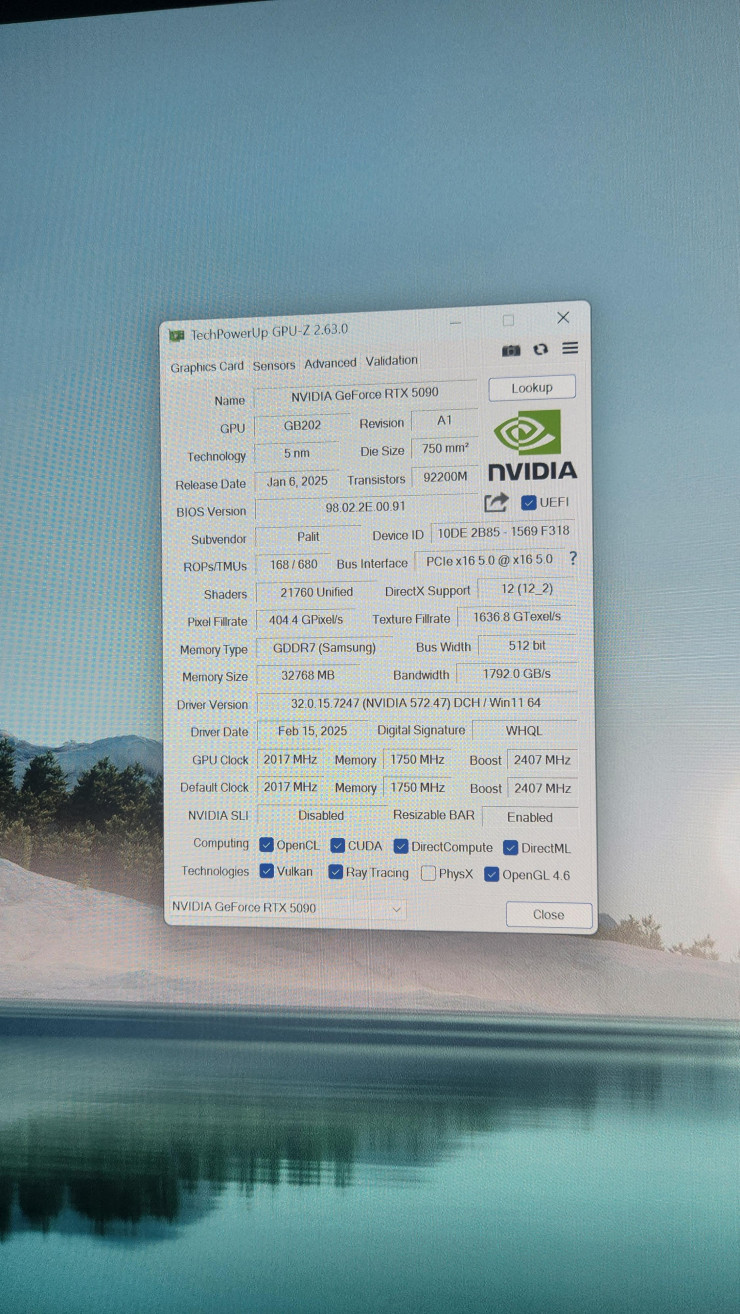The height and width of the screenshot is (1314, 740).
Task: Click the Subvendor field Palit
Action: (308, 537)
